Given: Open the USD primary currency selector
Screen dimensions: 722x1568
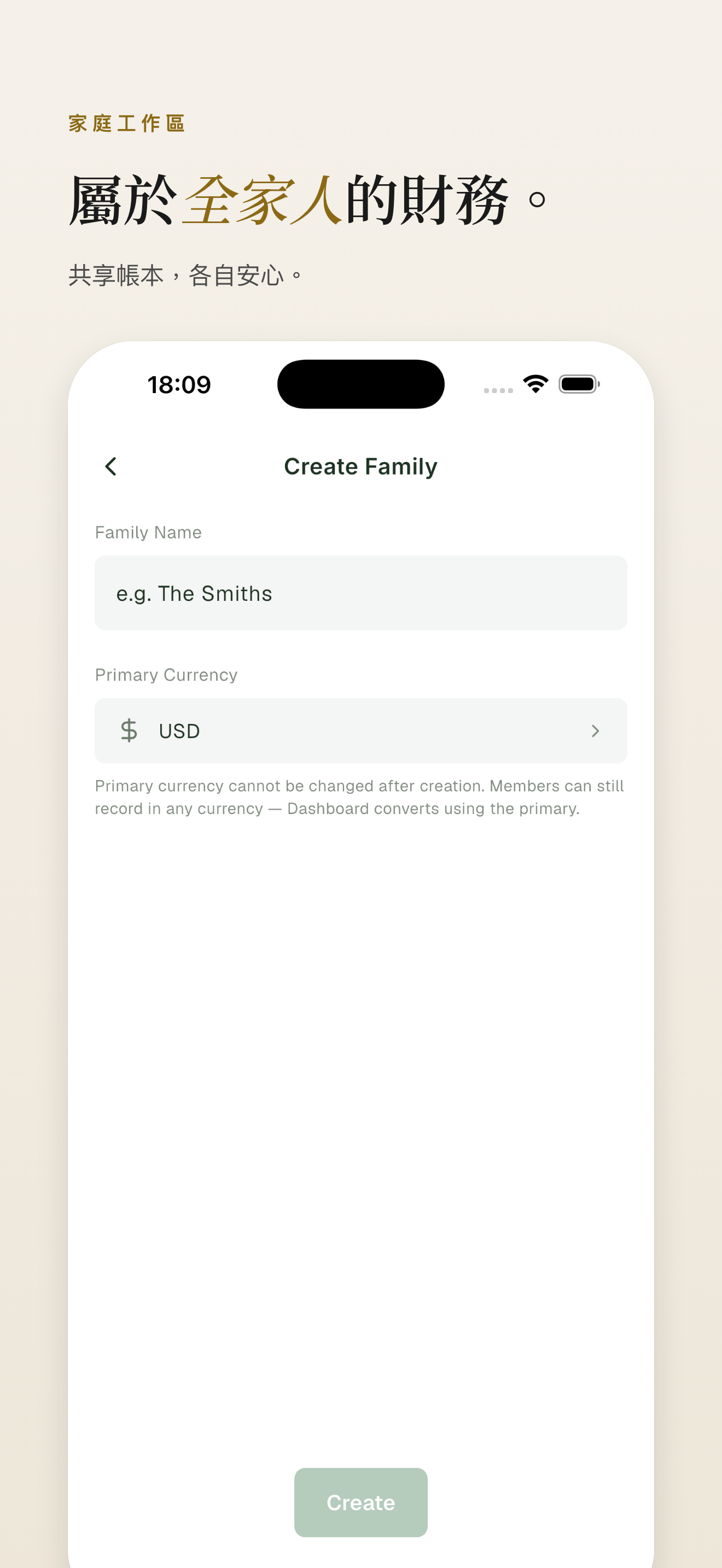Looking at the screenshot, I should (x=360, y=730).
